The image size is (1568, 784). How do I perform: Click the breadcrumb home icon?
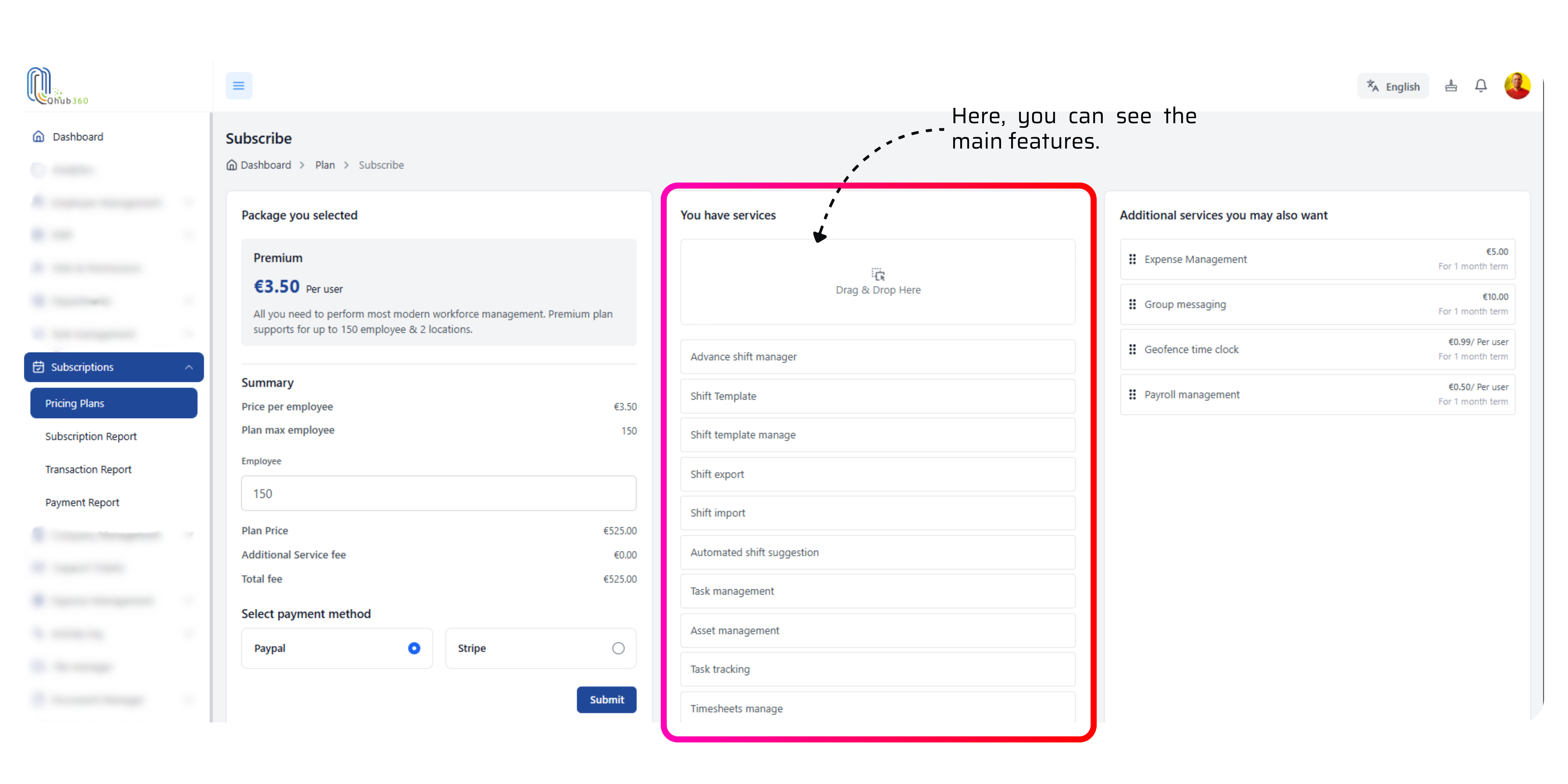(x=231, y=165)
